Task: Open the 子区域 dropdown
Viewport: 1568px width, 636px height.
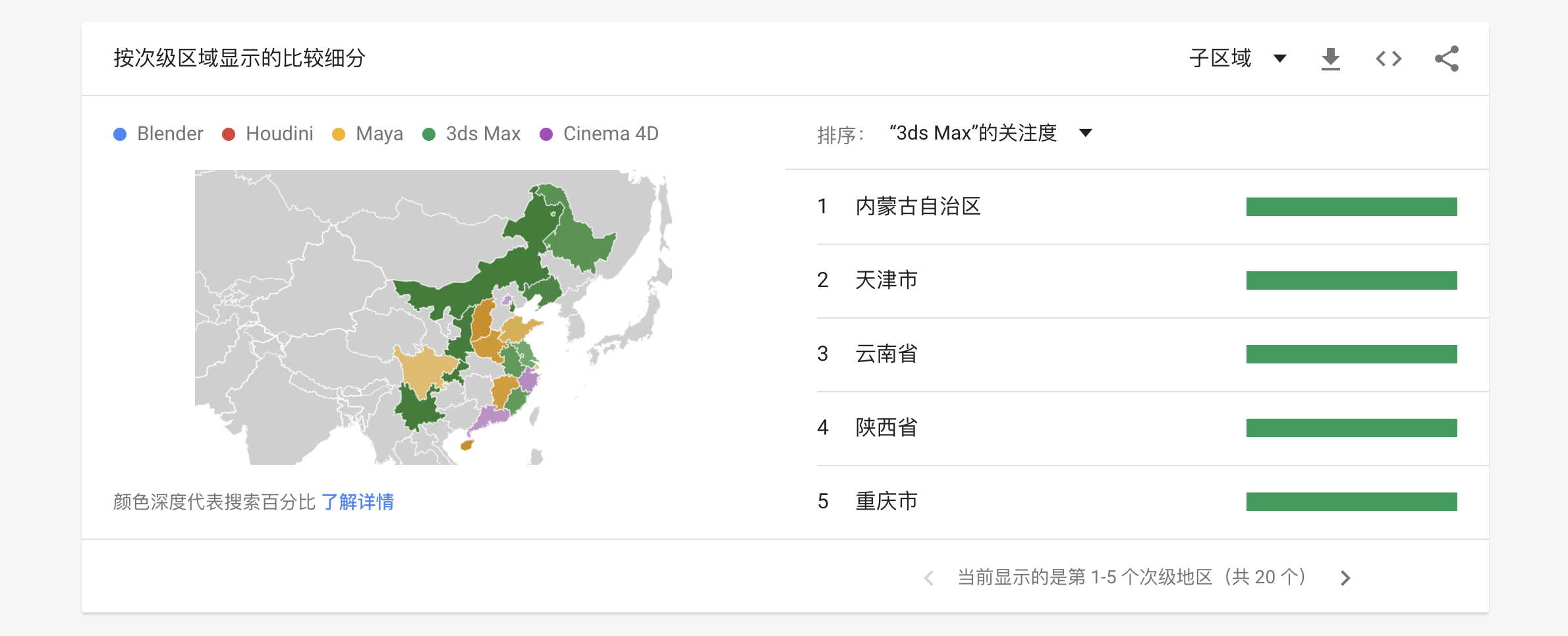Action: pyautogui.click(x=1238, y=59)
